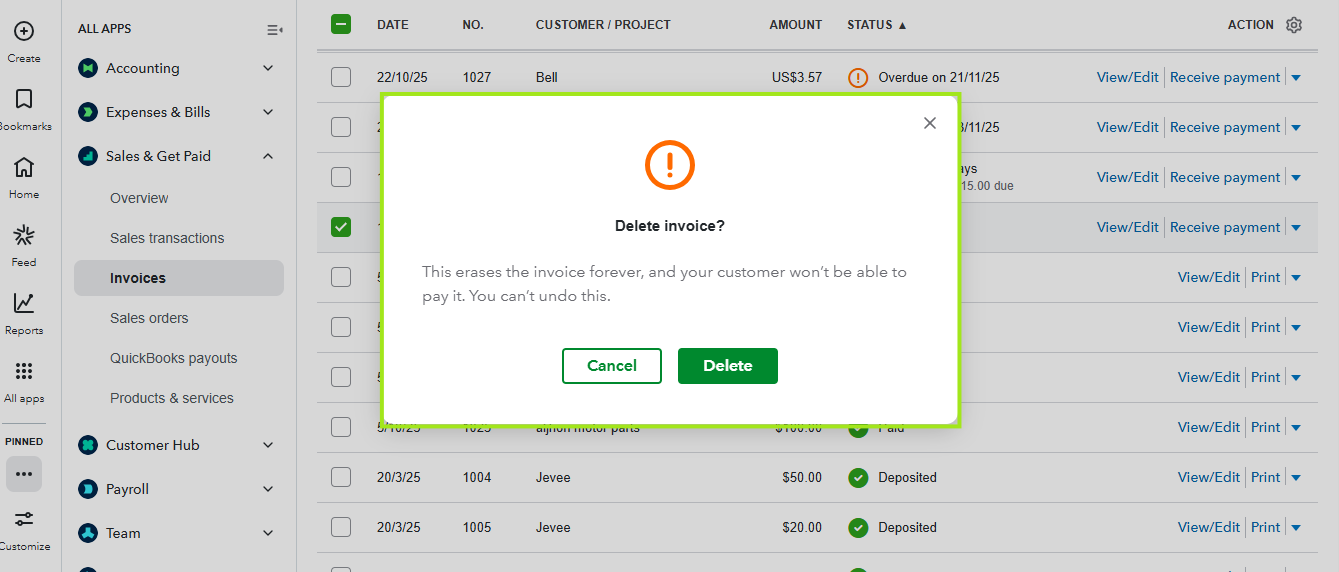Expand the Payroll chevron

pyautogui.click(x=268, y=489)
